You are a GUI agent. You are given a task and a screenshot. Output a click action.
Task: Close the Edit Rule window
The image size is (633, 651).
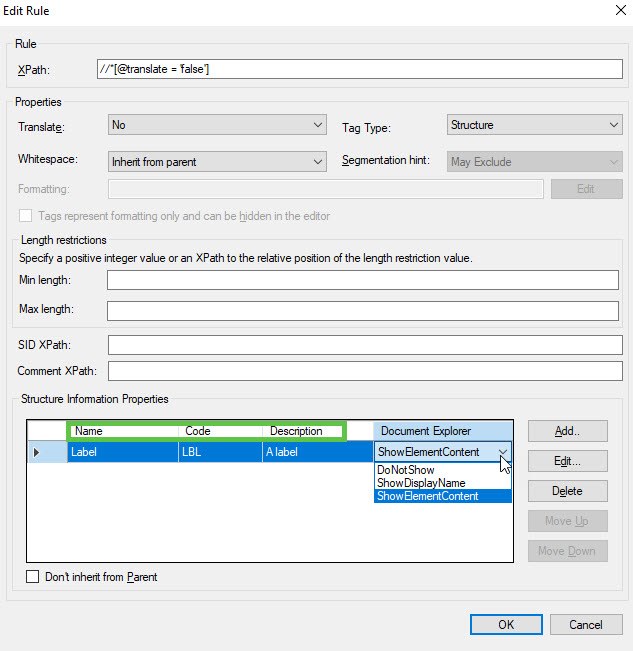[x=621, y=10]
